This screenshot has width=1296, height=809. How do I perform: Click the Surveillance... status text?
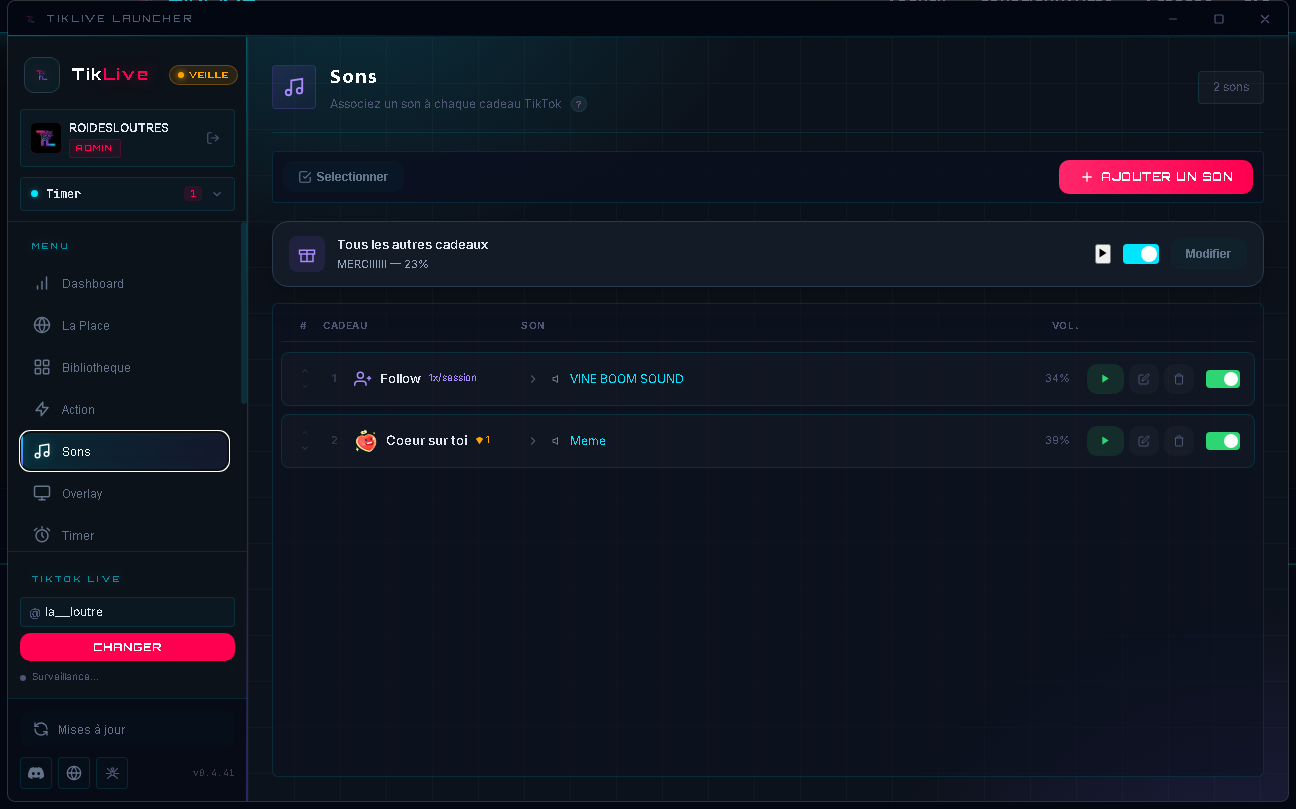point(65,677)
